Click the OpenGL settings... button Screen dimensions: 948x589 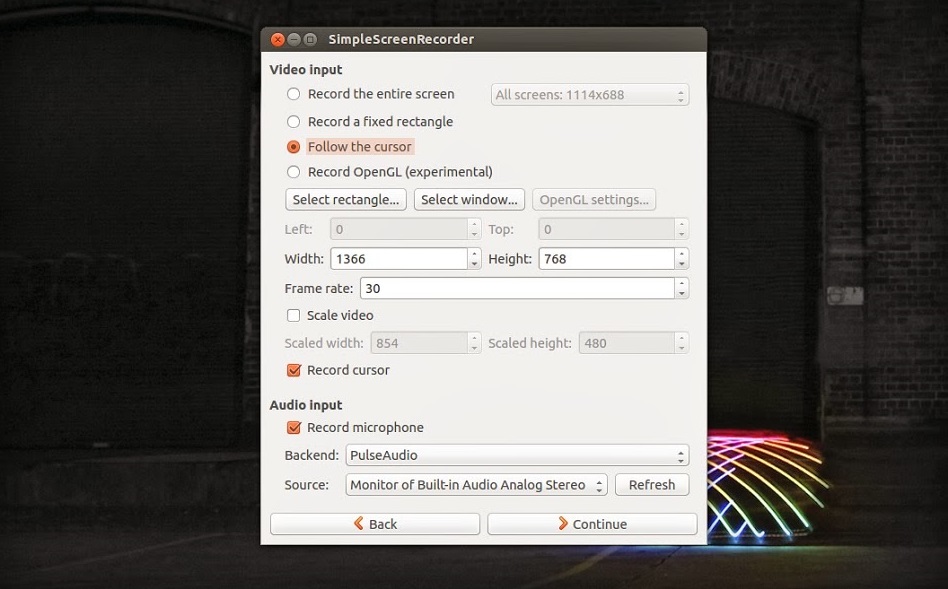coord(594,200)
